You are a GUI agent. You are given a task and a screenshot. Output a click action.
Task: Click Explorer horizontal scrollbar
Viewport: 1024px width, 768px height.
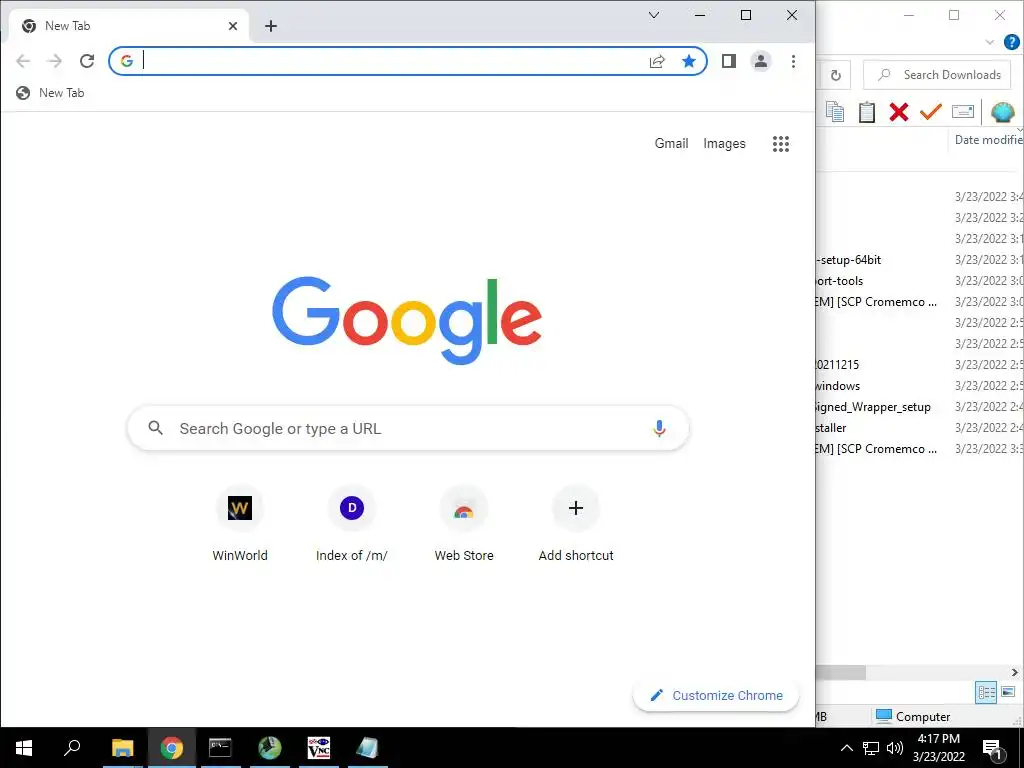pos(841,672)
